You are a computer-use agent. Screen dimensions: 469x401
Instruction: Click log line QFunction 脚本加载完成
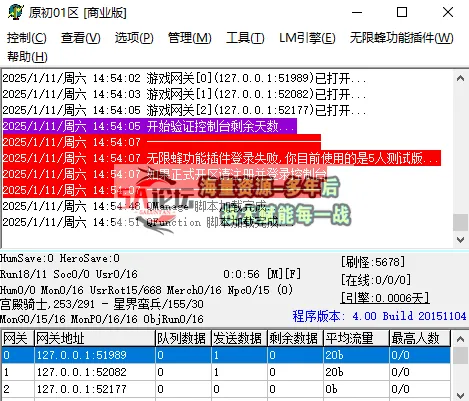coord(148,222)
